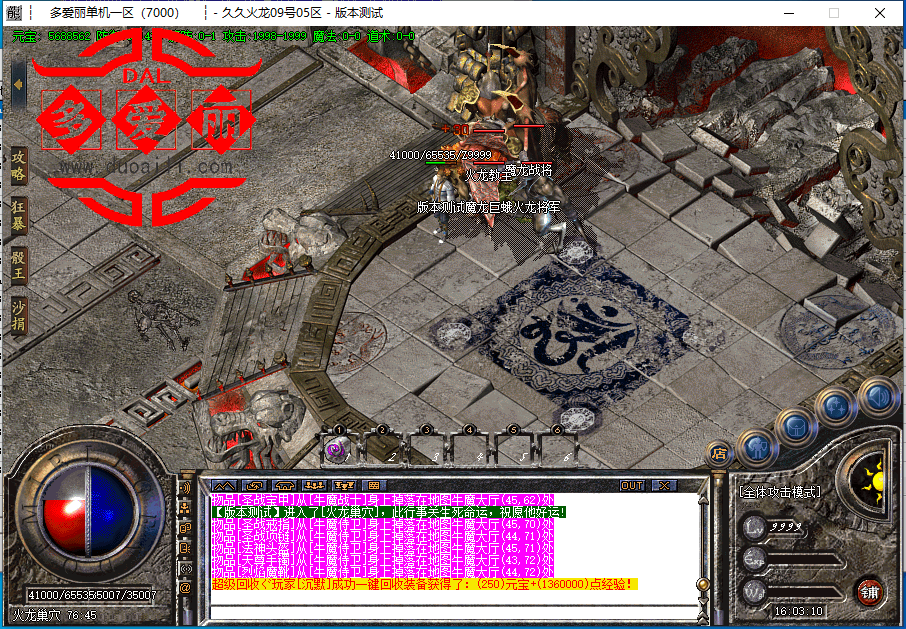Collapse the left side panel arrow
906x629 pixels.
18,84
